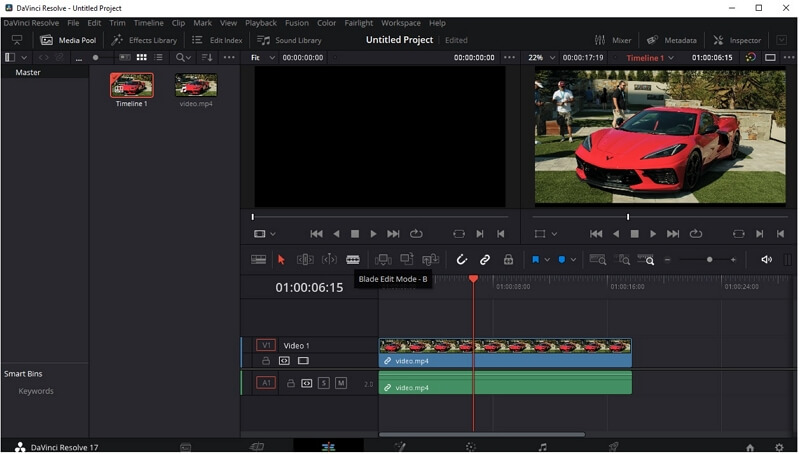Open the Sound Library panel
Screen dimensions: 800x454
[289, 40]
